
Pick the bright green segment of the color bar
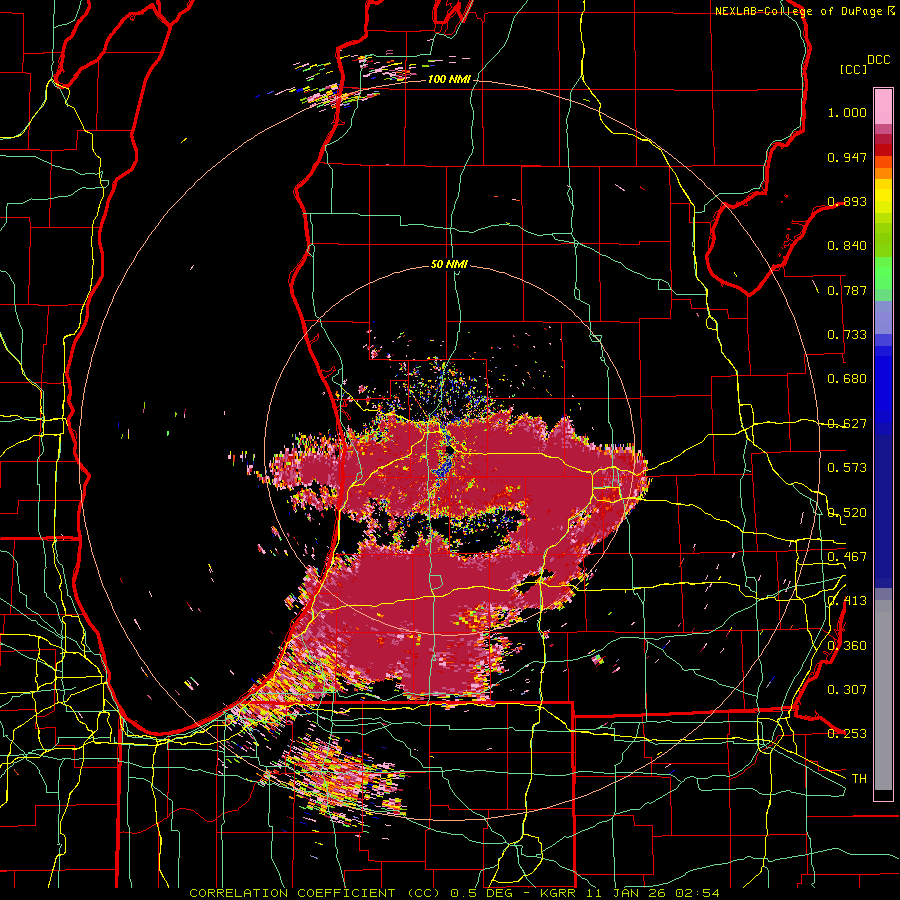pos(883,273)
